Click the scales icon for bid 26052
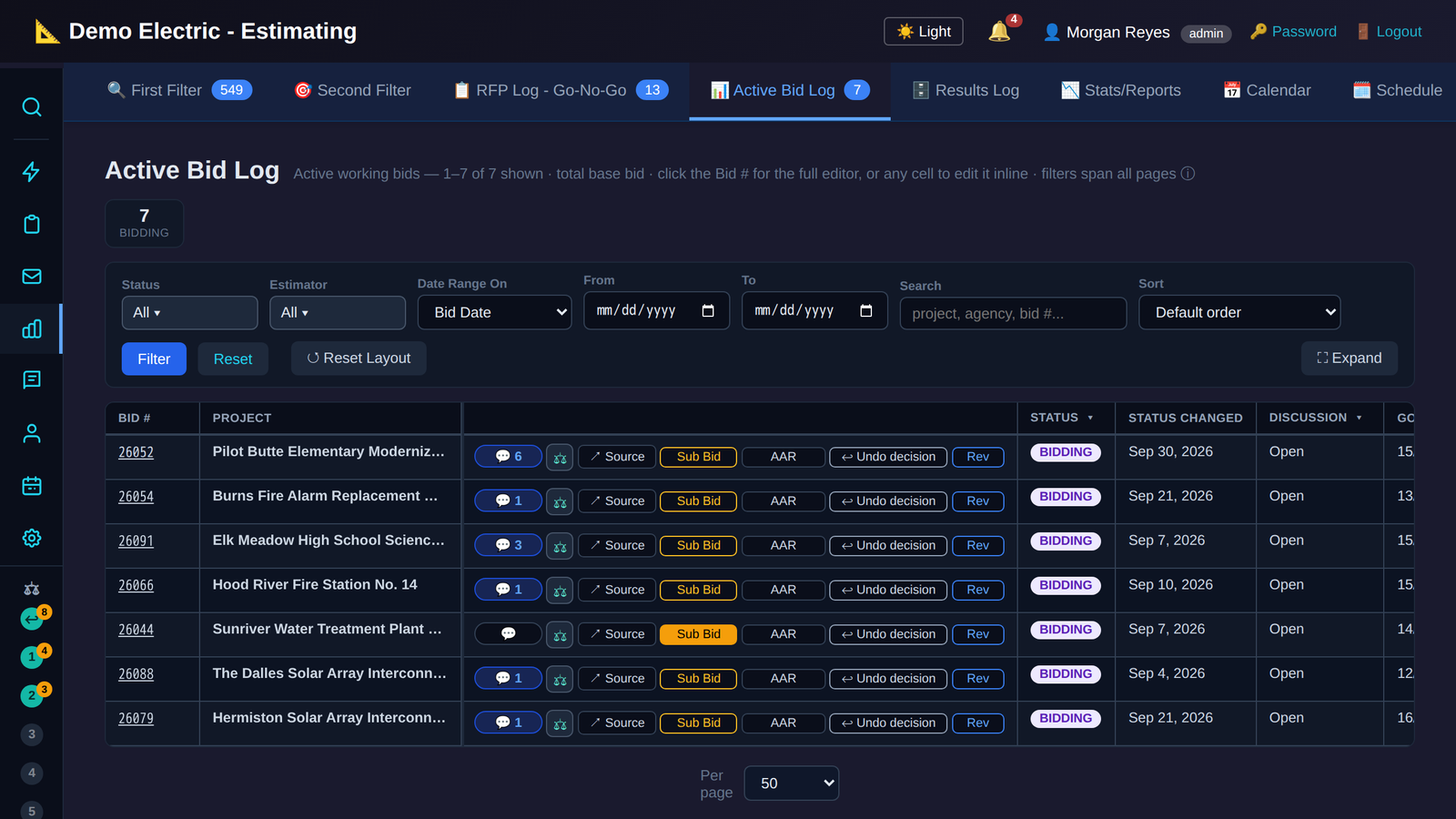The image size is (1456, 819). pyautogui.click(x=560, y=457)
